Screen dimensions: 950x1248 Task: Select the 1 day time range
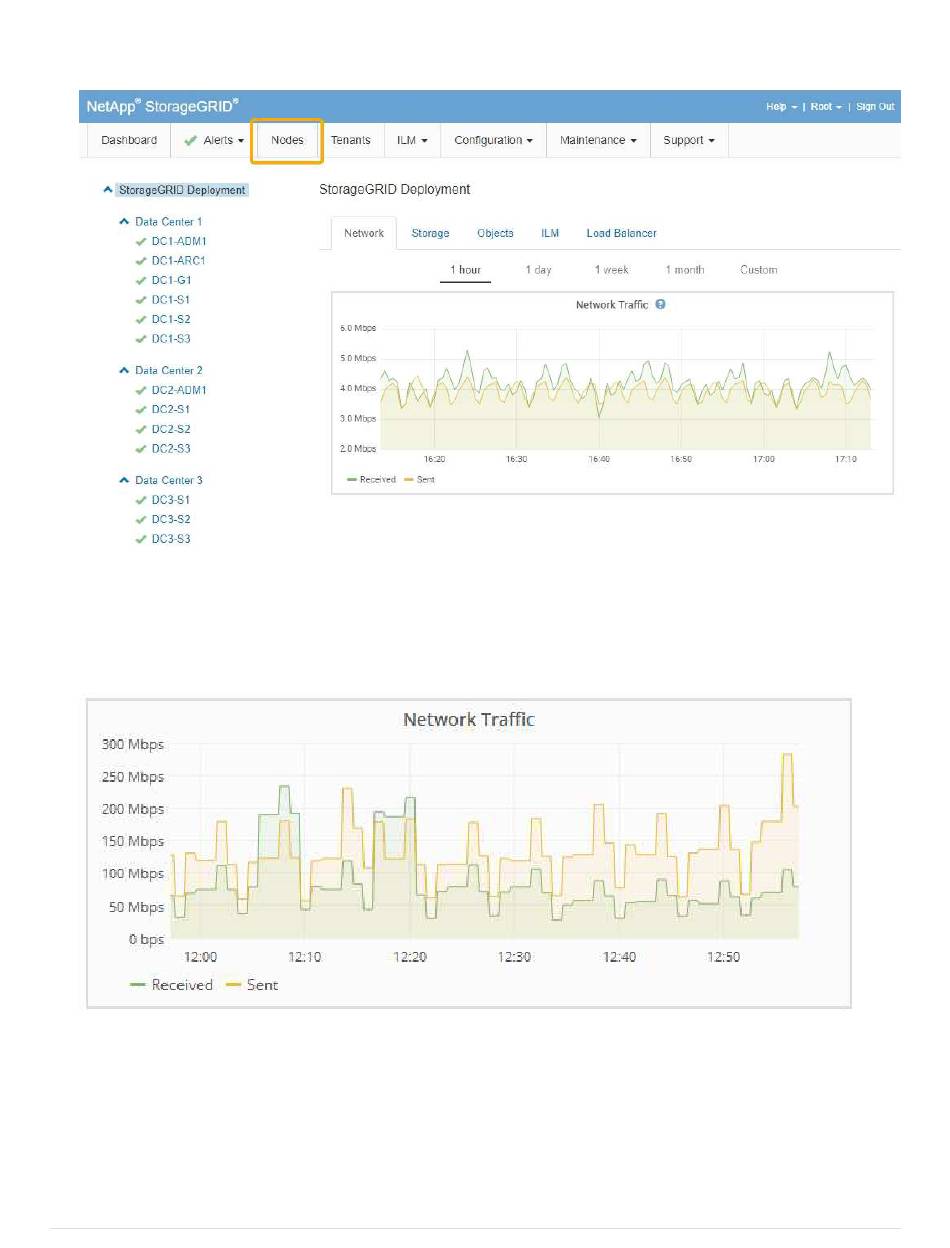point(539,270)
